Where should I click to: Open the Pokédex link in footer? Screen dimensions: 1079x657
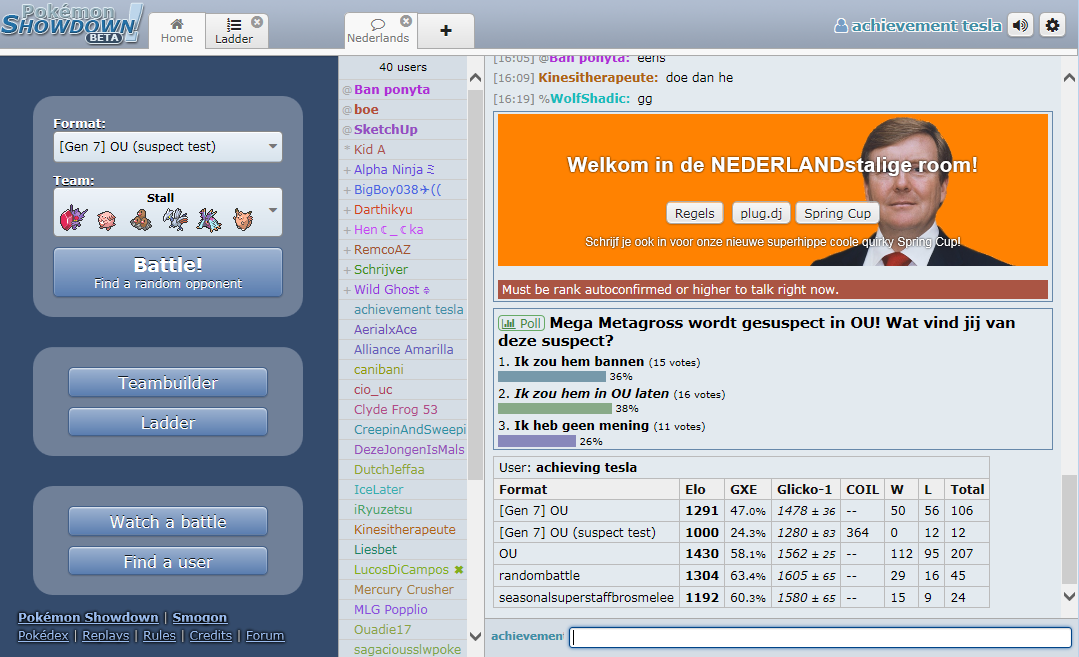click(46, 635)
